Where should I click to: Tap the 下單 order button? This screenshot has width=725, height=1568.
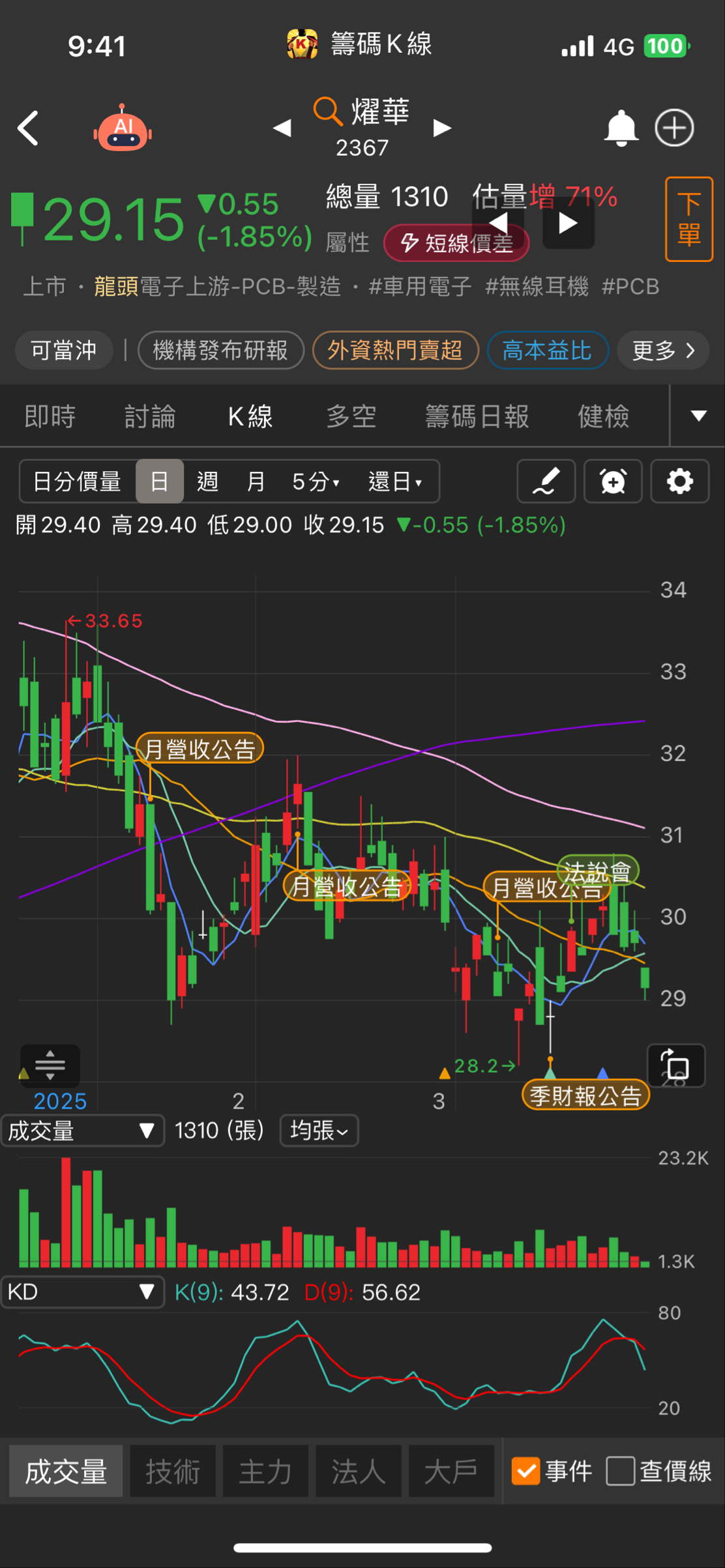689,219
